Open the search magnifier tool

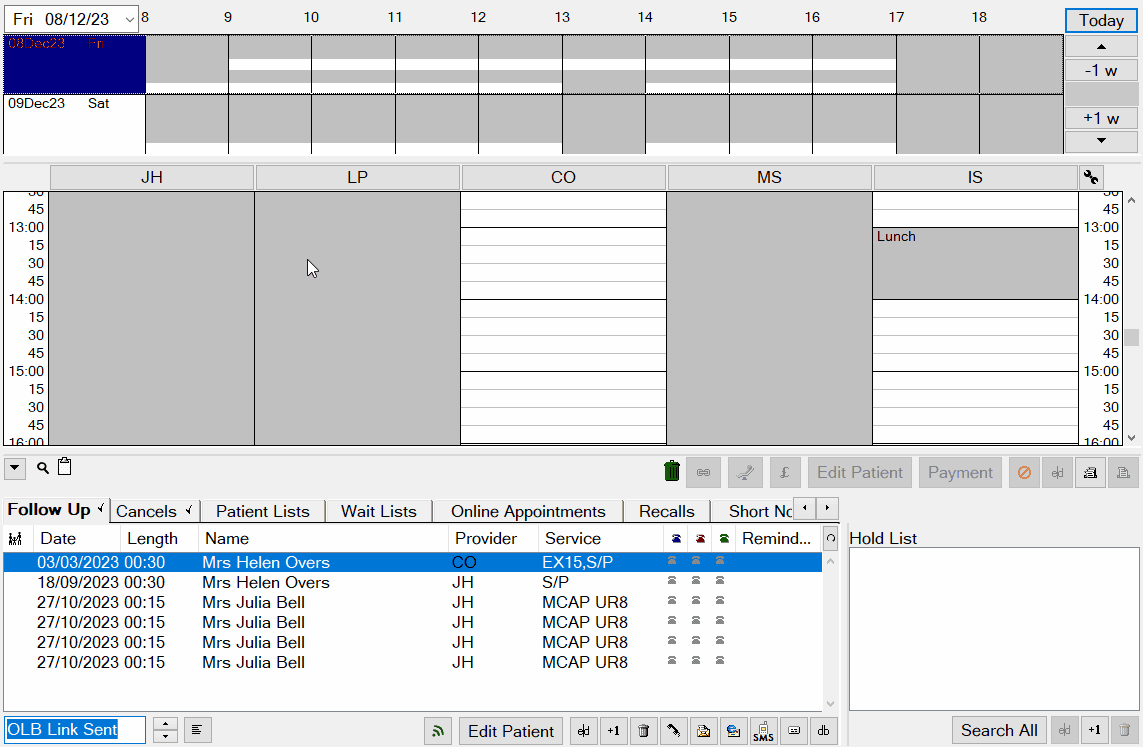[40, 467]
